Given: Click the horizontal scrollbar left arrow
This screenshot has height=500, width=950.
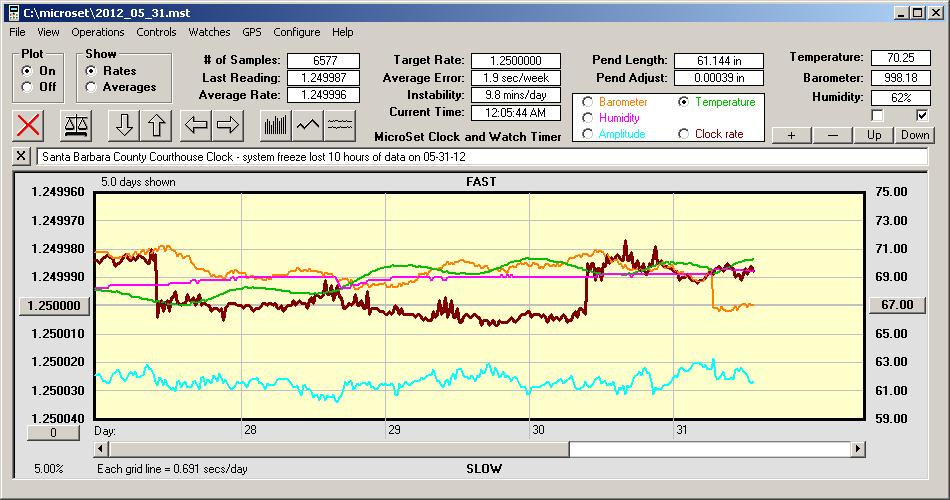Looking at the screenshot, I should pyautogui.click(x=102, y=449).
